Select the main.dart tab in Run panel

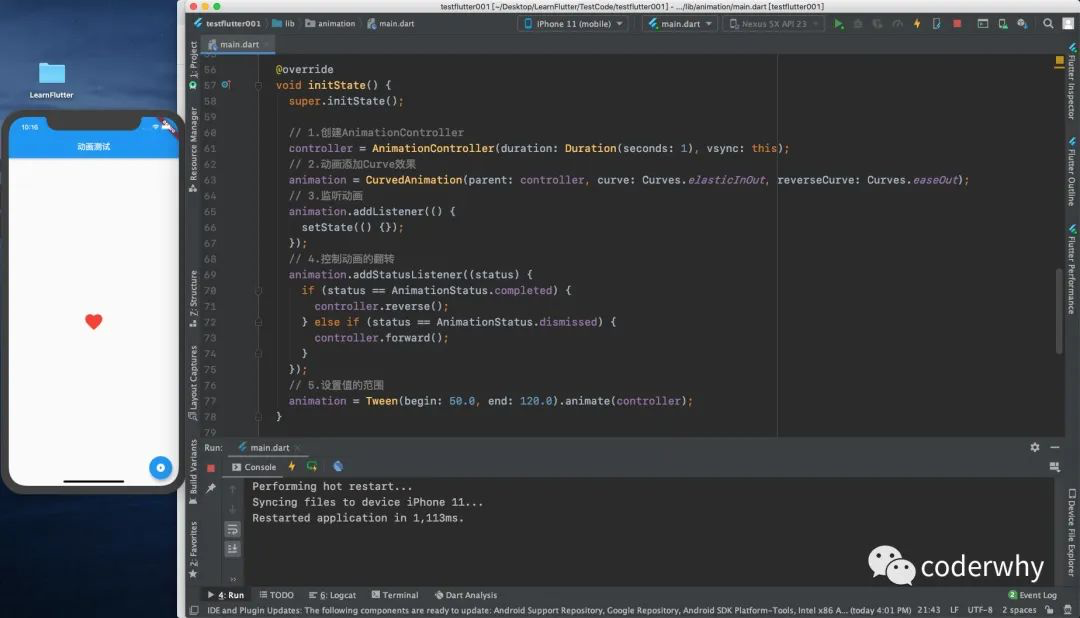pos(268,448)
